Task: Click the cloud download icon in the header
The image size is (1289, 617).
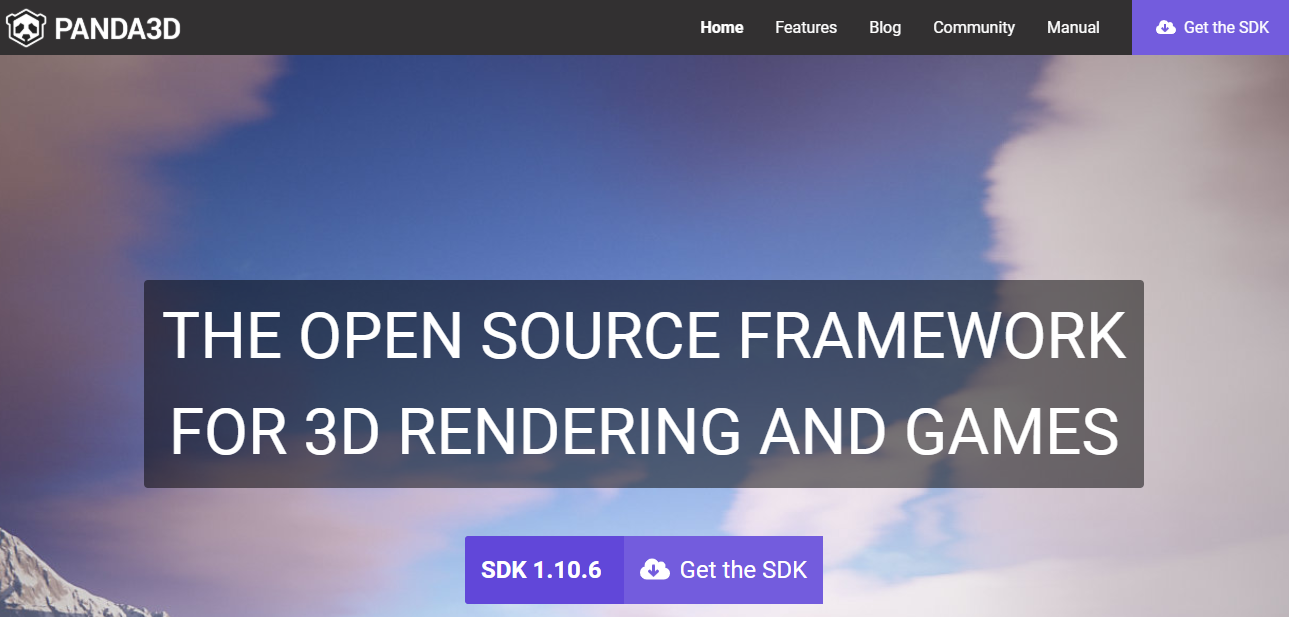Action: [1165, 28]
